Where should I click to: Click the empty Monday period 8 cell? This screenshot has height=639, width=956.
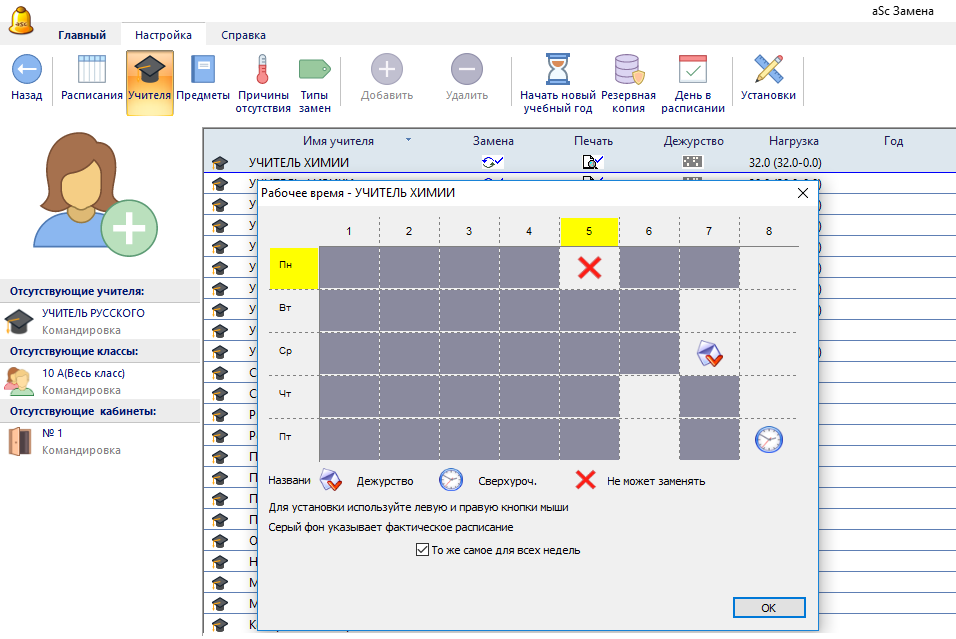(x=769, y=268)
